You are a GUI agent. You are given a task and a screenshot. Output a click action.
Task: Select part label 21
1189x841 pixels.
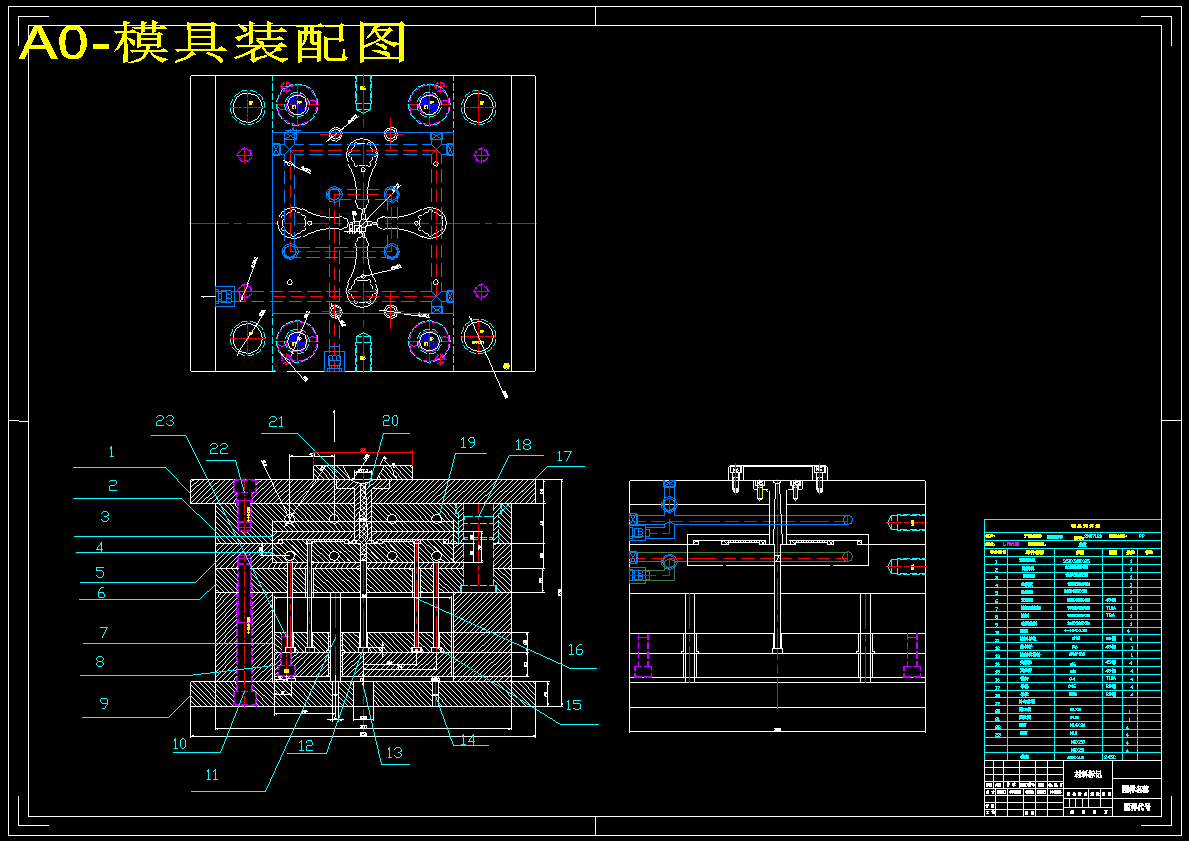tap(276, 422)
